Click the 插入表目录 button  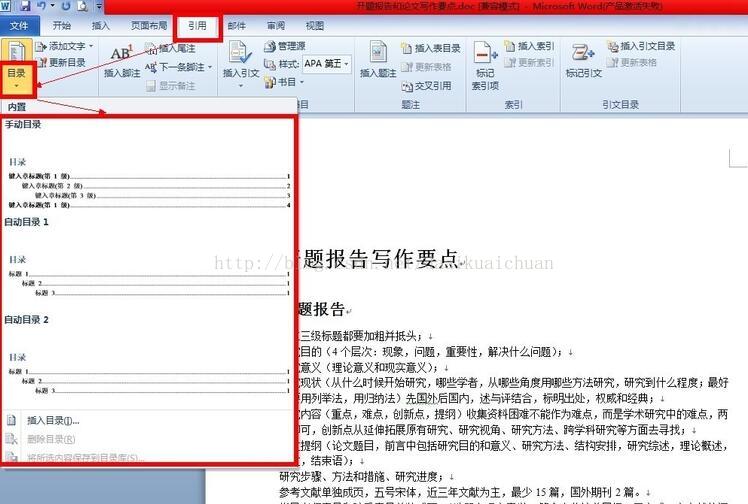[431, 48]
